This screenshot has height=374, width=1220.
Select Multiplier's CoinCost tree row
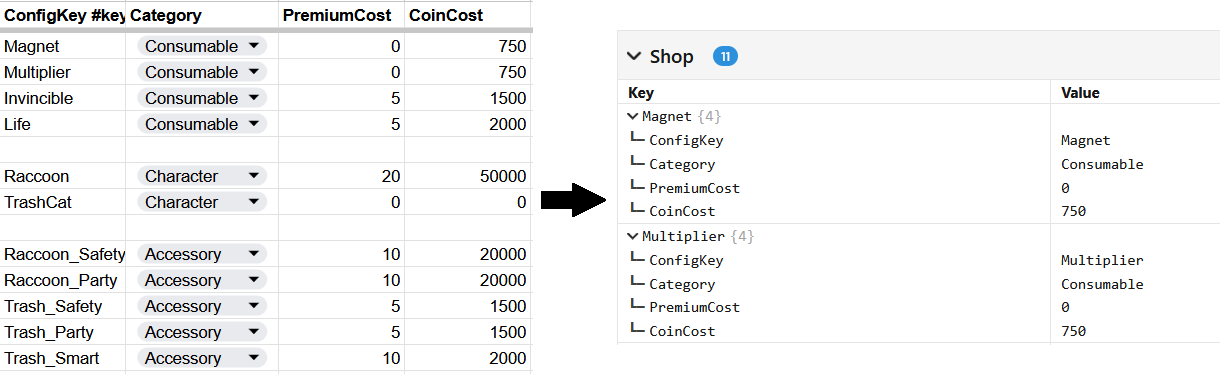pyautogui.click(x=919, y=331)
